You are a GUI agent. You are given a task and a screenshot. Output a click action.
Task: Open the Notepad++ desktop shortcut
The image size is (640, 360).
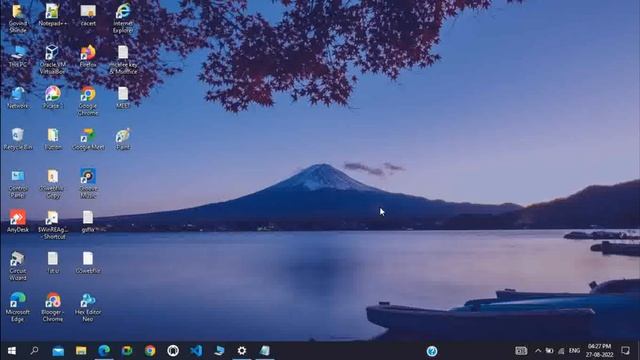tap(52, 15)
